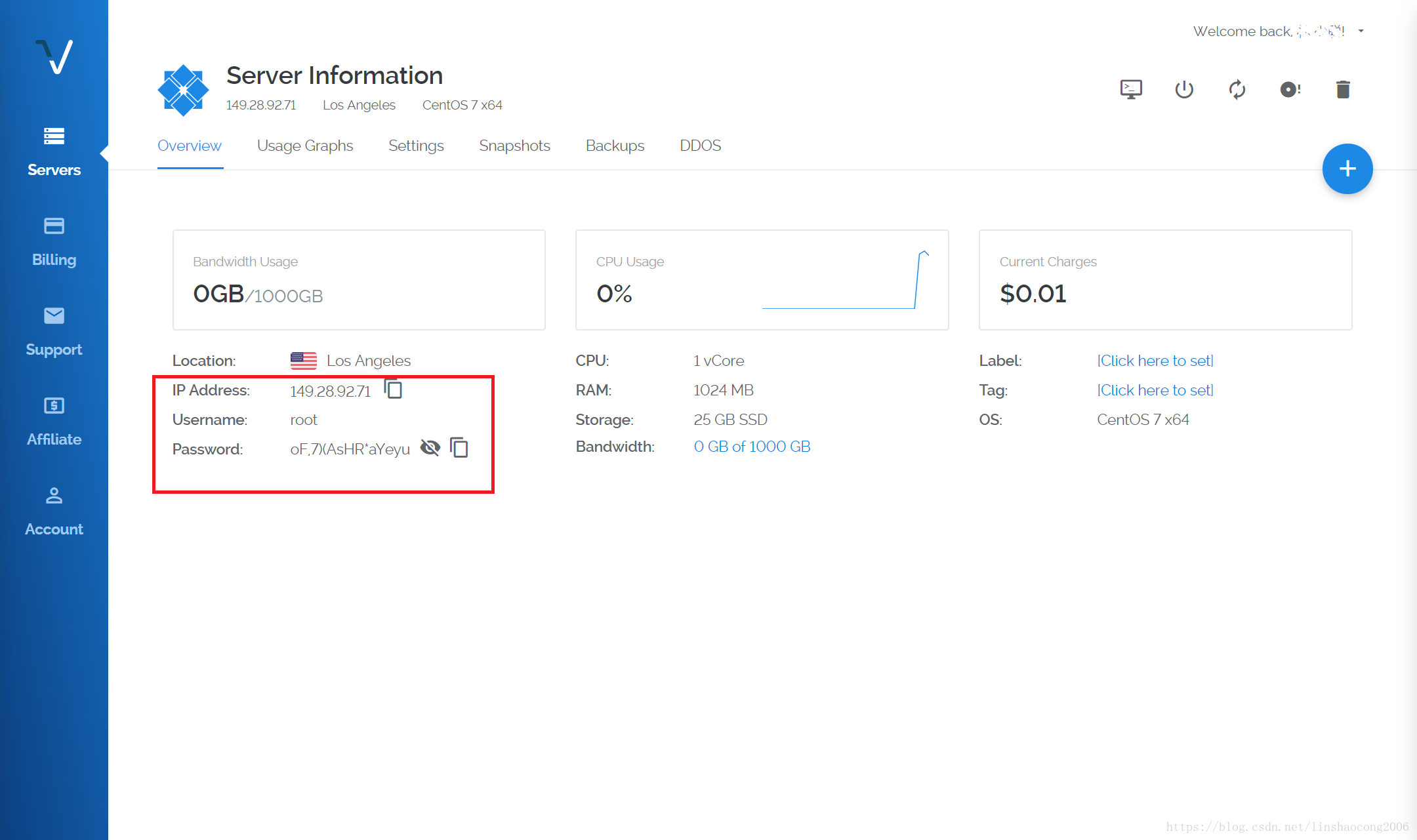Expand the Welcome back user dropdown
Screen dimensions: 1417x840
click(x=1361, y=31)
